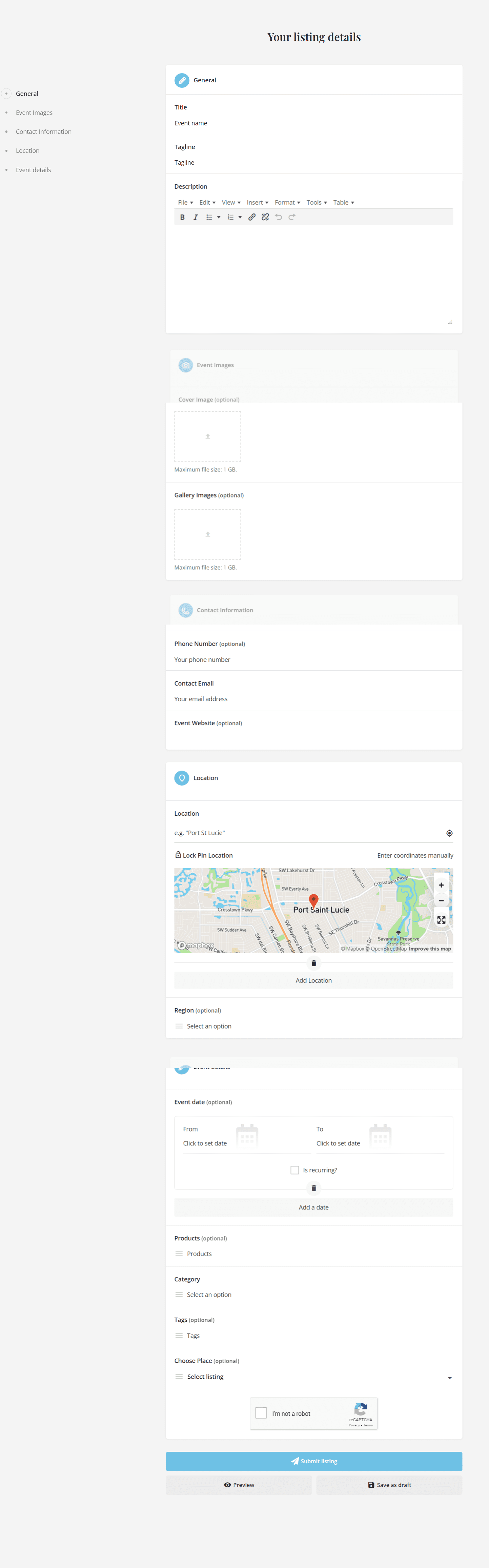Click the remove link icon
Image resolution: width=489 pixels, height=1568 pixels.
pyautogui.click(x=265, y=217)
